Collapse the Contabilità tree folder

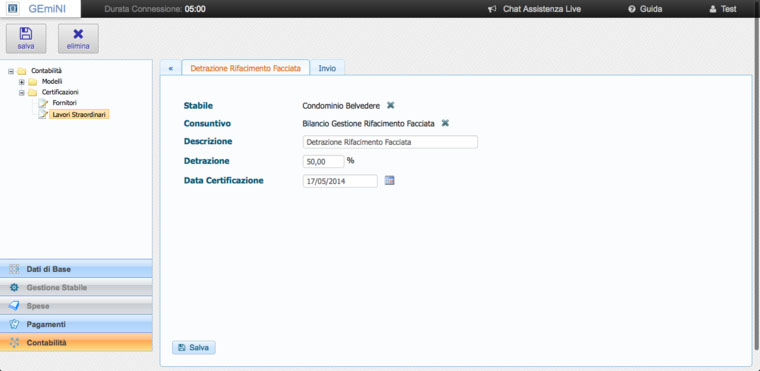[11, 71]
